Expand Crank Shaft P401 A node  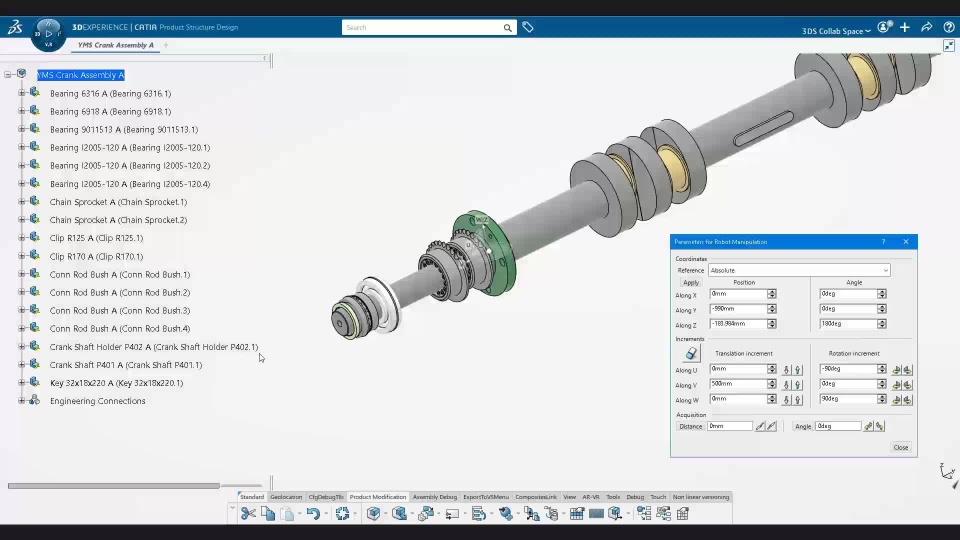(x=21, y=364)
